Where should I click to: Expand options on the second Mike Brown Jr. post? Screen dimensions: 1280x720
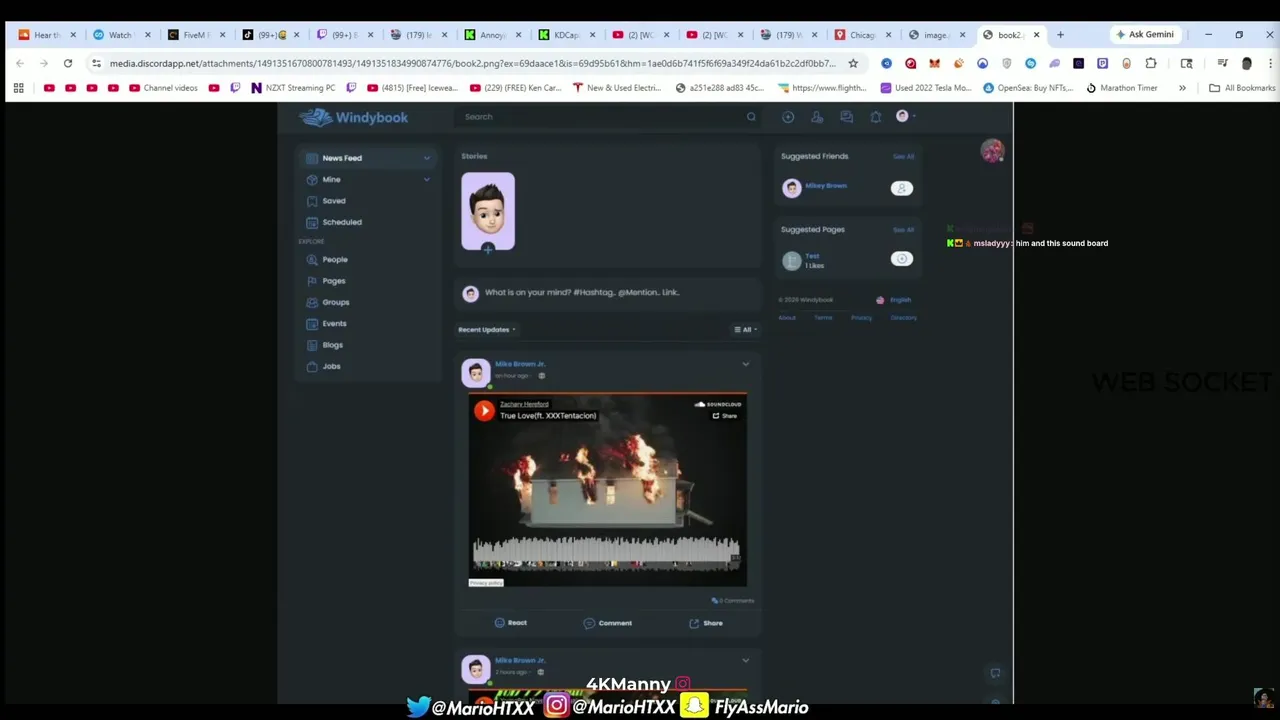pos(746,661)
